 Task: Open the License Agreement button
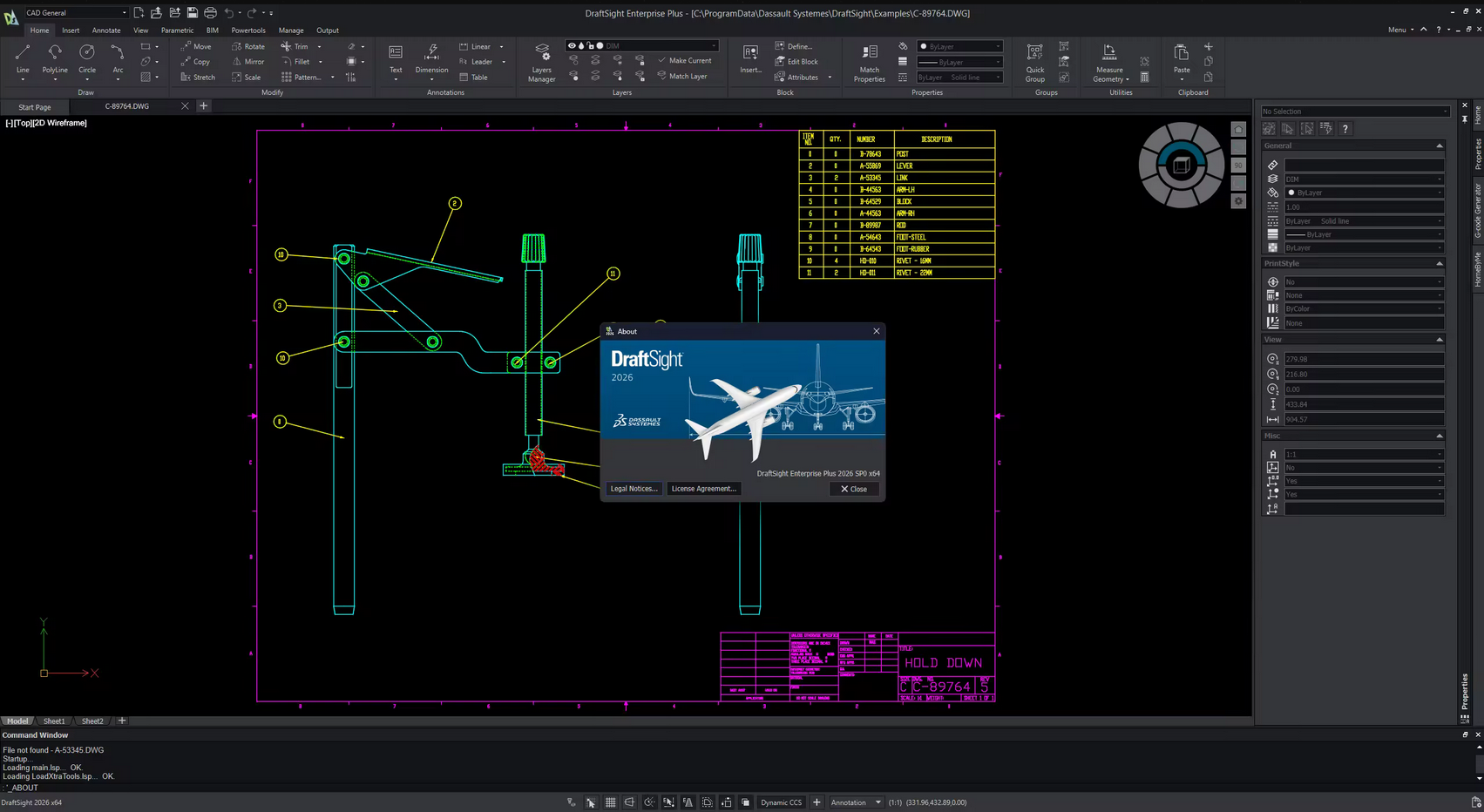703,489
